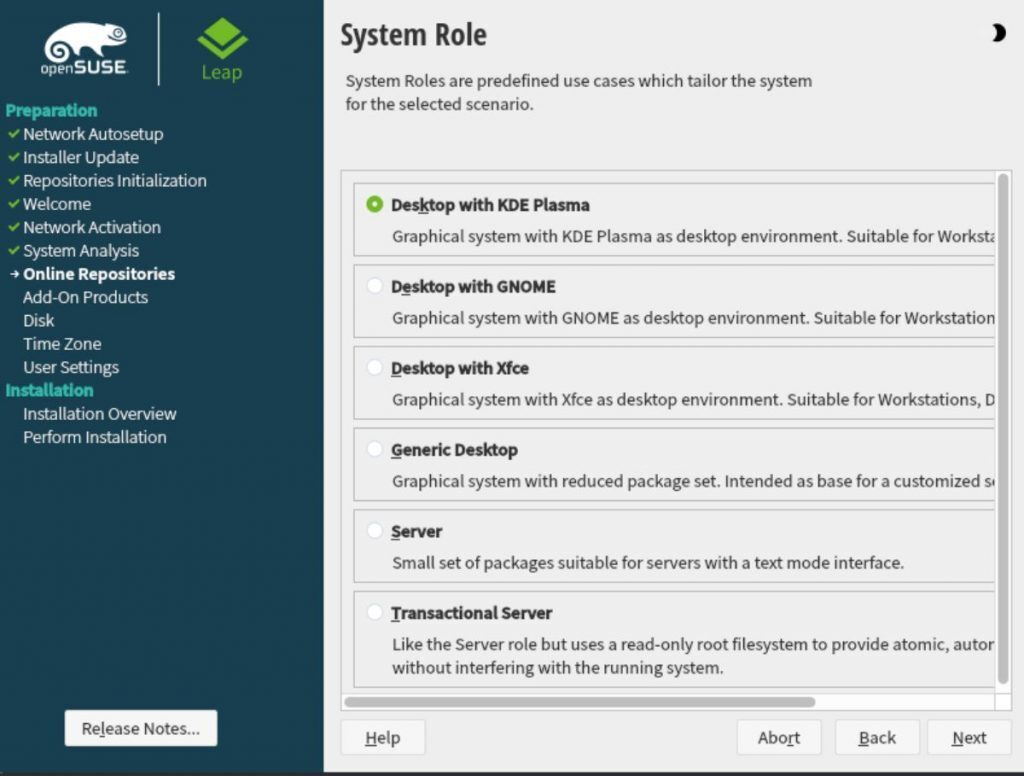Click the arrow beside Online Repositories
Viewport: 1024px width, 776px height.
12,274
